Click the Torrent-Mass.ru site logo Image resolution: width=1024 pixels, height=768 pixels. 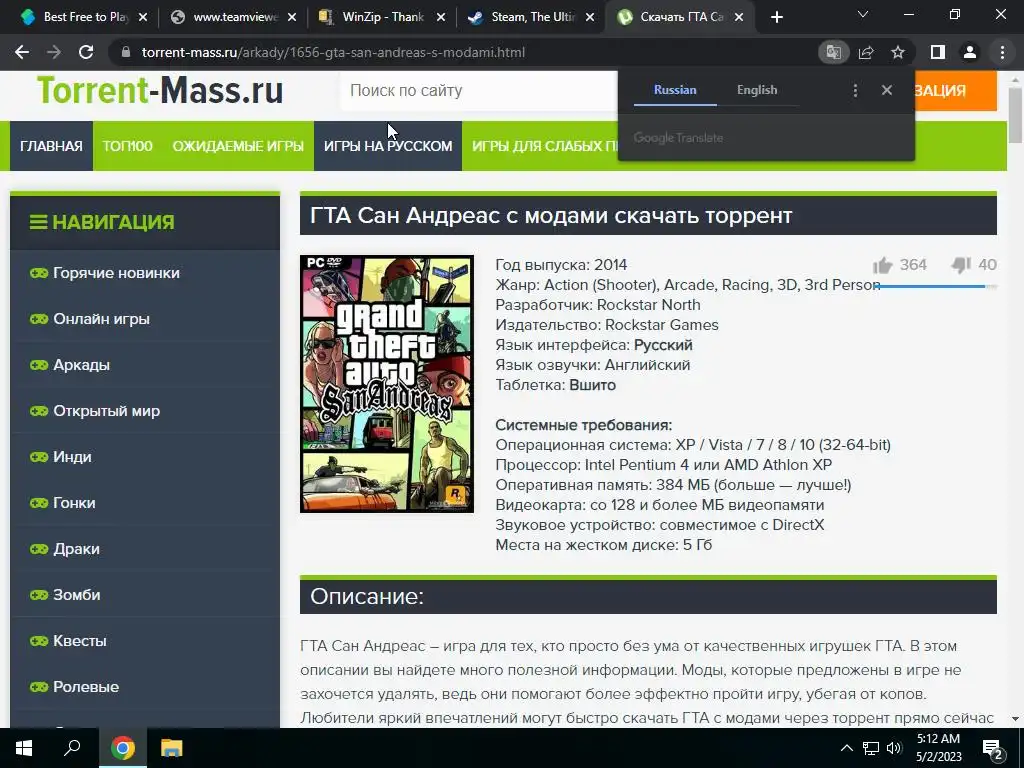coord(160,90)
